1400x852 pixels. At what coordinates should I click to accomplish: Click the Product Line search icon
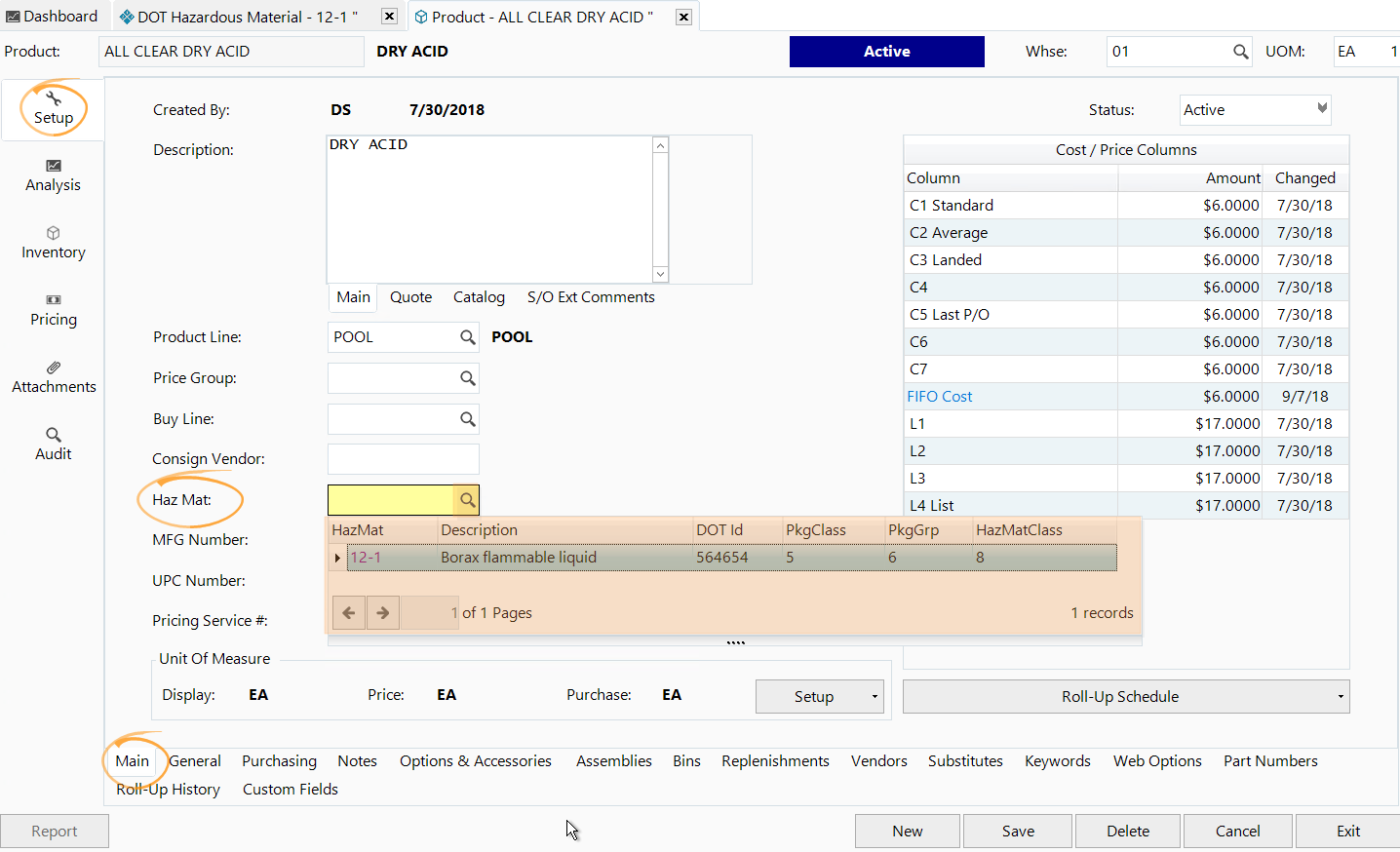coord(467,337)
